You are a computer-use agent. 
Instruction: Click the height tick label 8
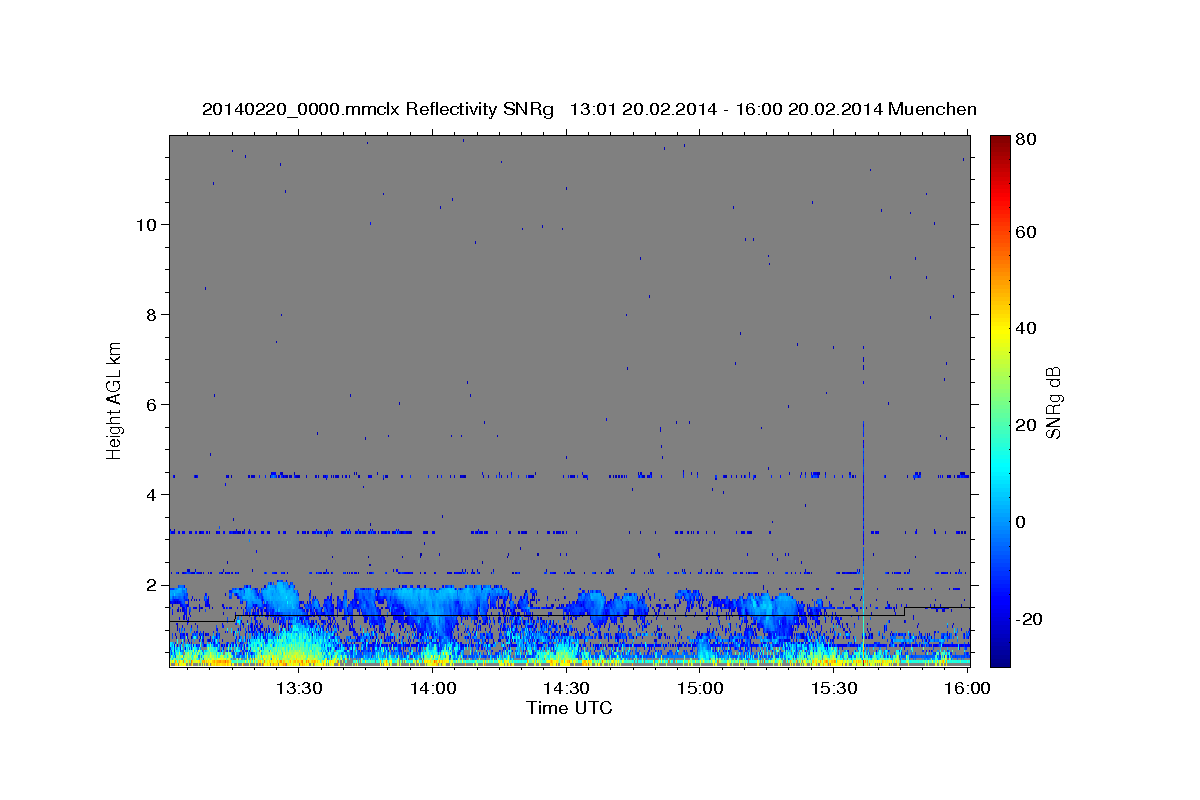coord(151,314)
